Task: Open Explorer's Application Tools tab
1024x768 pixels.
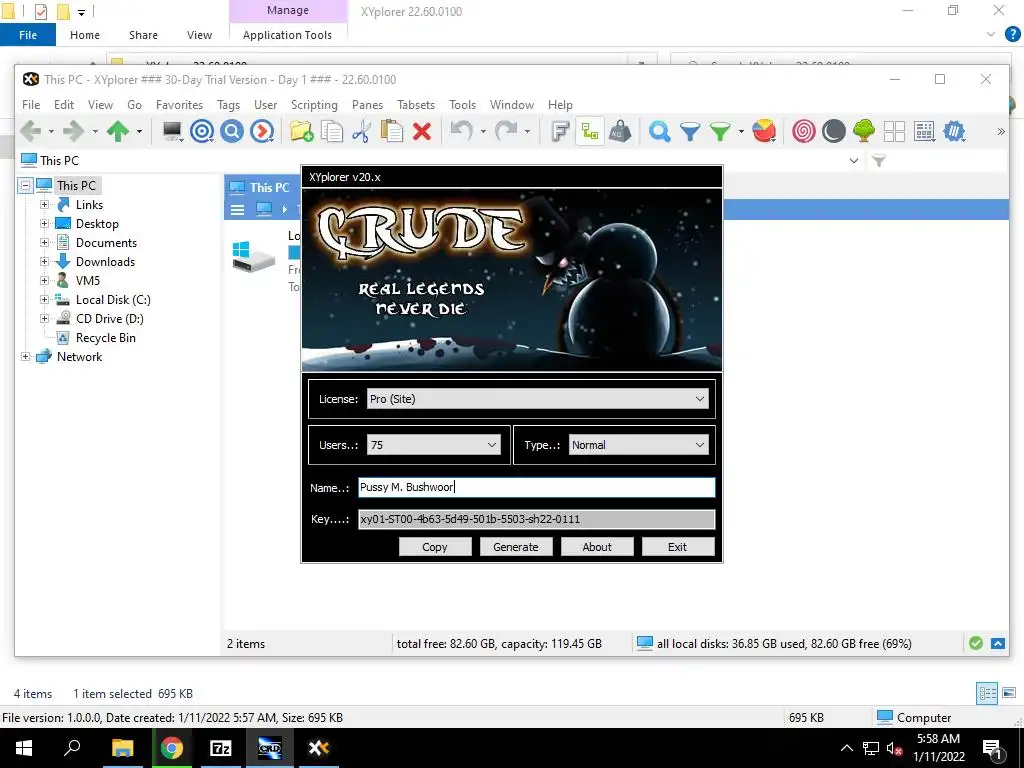Action: [x=287, y=35]
